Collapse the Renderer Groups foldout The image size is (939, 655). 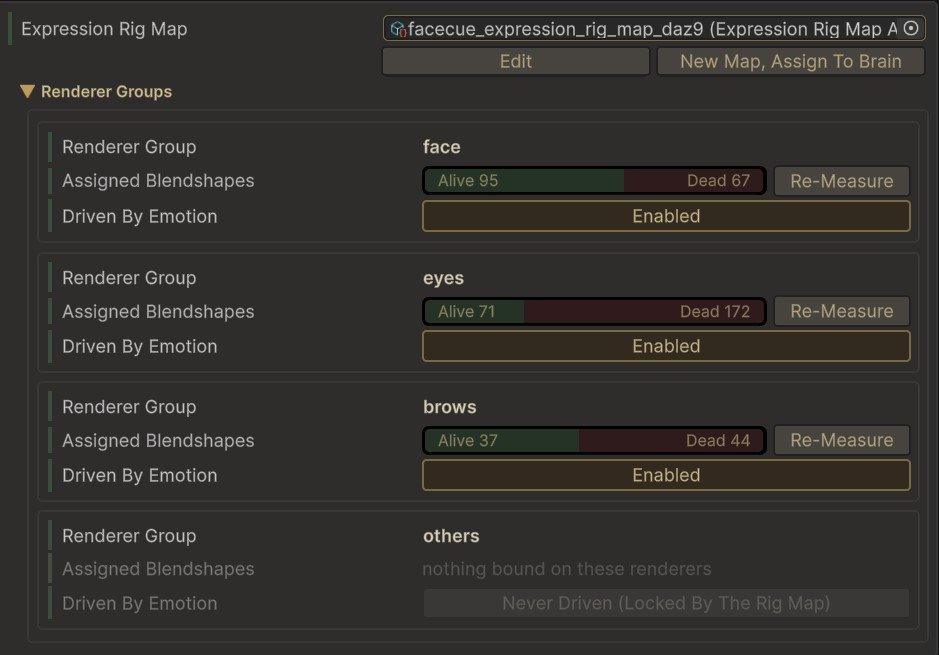pyautogui.click(x=27, y=91)
